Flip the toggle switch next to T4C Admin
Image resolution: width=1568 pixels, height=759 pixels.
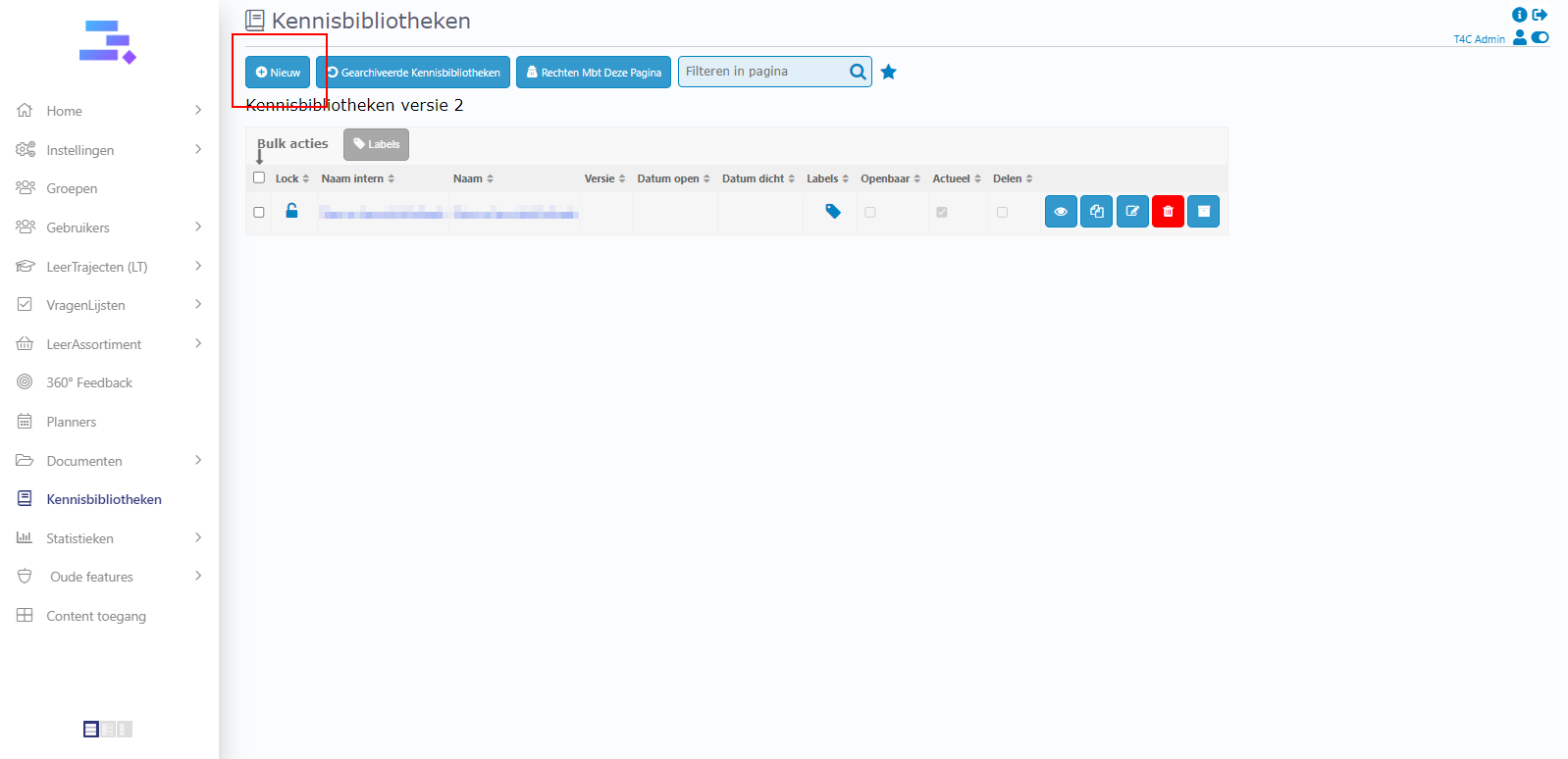(1541, 38)
